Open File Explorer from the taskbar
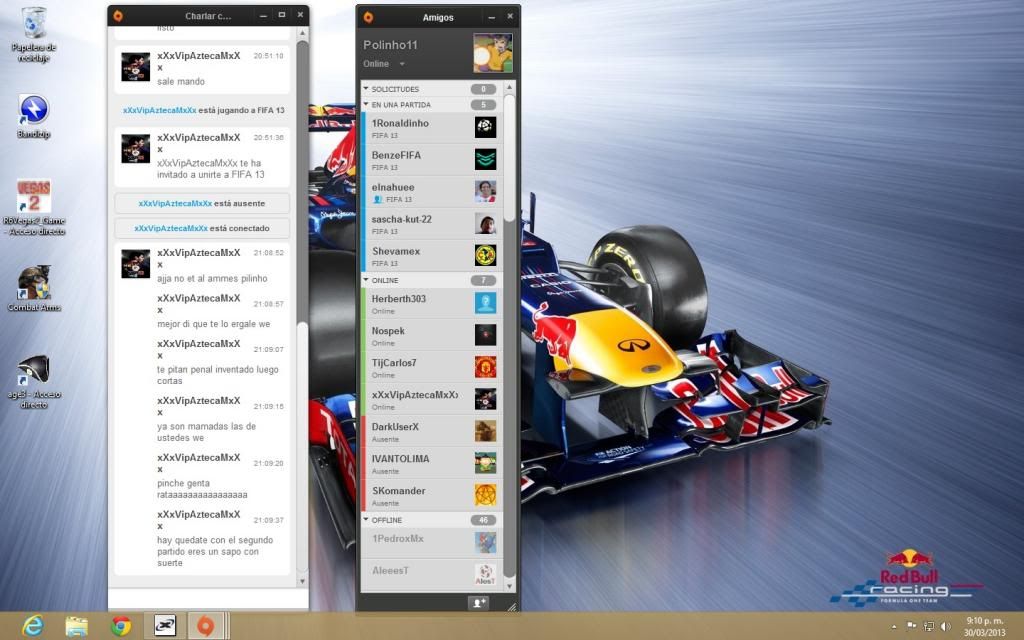Image resolution: width=1024 pixels, height=640 pixels. click(x=76, y=626)
